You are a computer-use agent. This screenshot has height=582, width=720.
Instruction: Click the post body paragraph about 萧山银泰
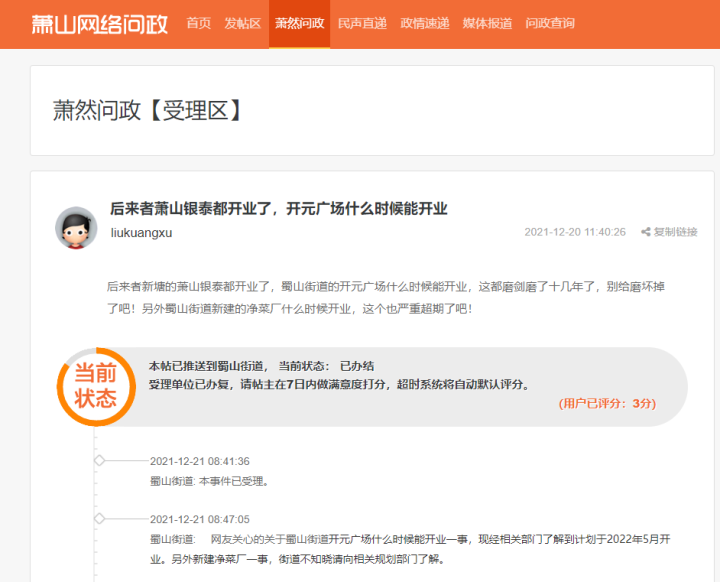point(386,298)
